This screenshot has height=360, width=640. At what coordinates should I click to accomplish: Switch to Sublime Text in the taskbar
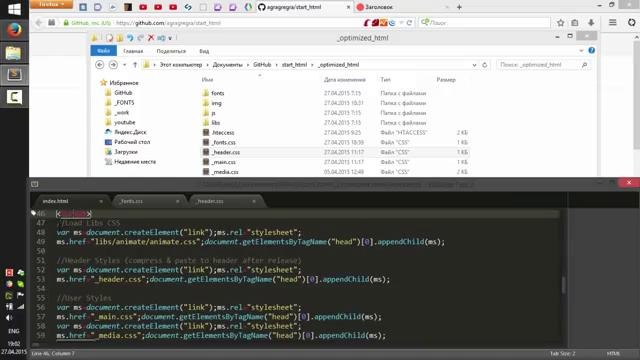tap(14, 75)
